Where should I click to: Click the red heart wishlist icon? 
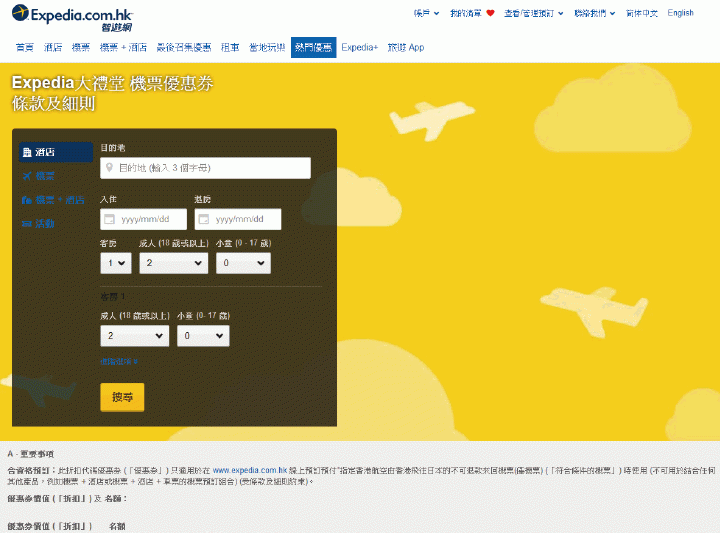[x=490, y=13]
